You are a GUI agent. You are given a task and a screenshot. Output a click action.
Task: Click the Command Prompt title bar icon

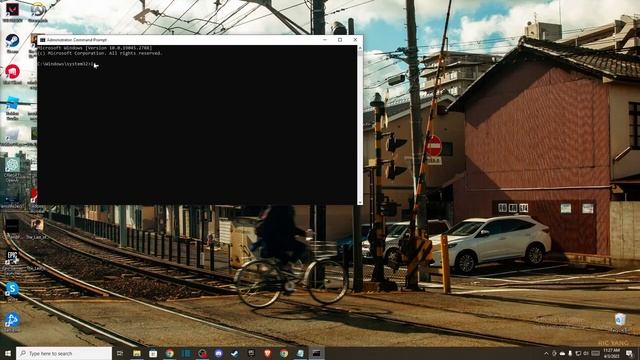coord(42,40)
